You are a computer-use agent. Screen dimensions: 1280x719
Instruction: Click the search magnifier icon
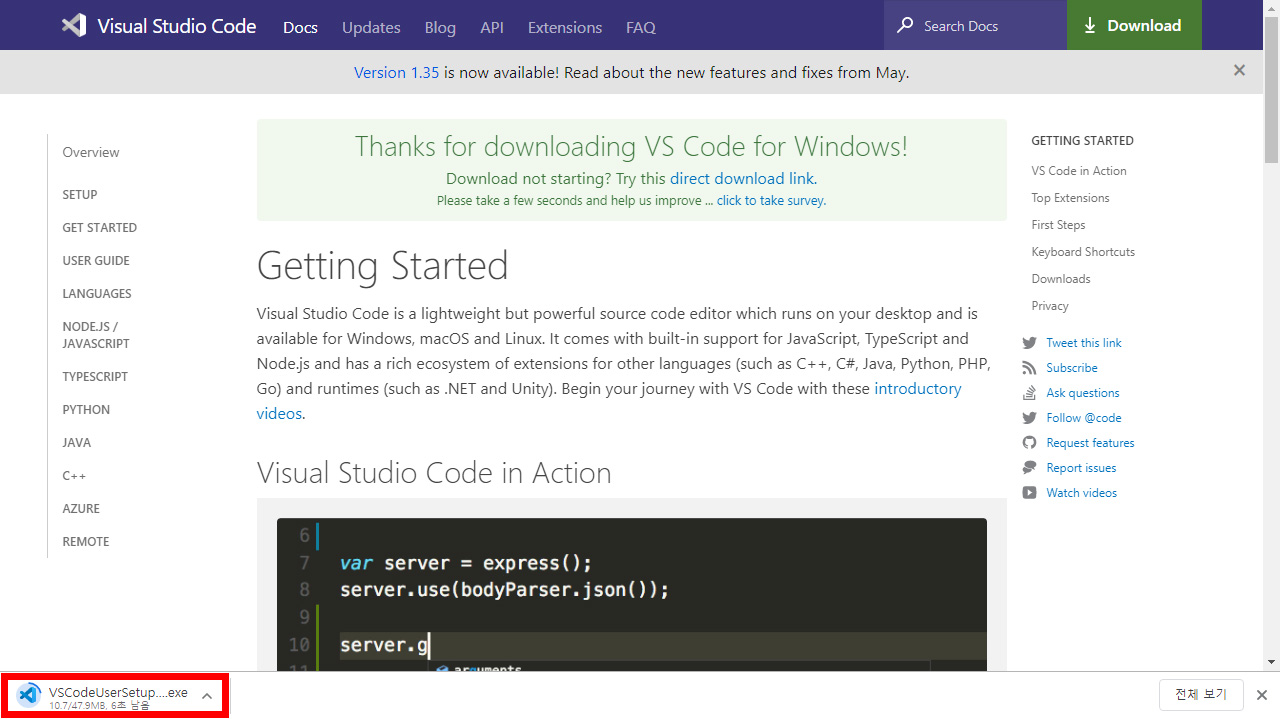[905, 25]
